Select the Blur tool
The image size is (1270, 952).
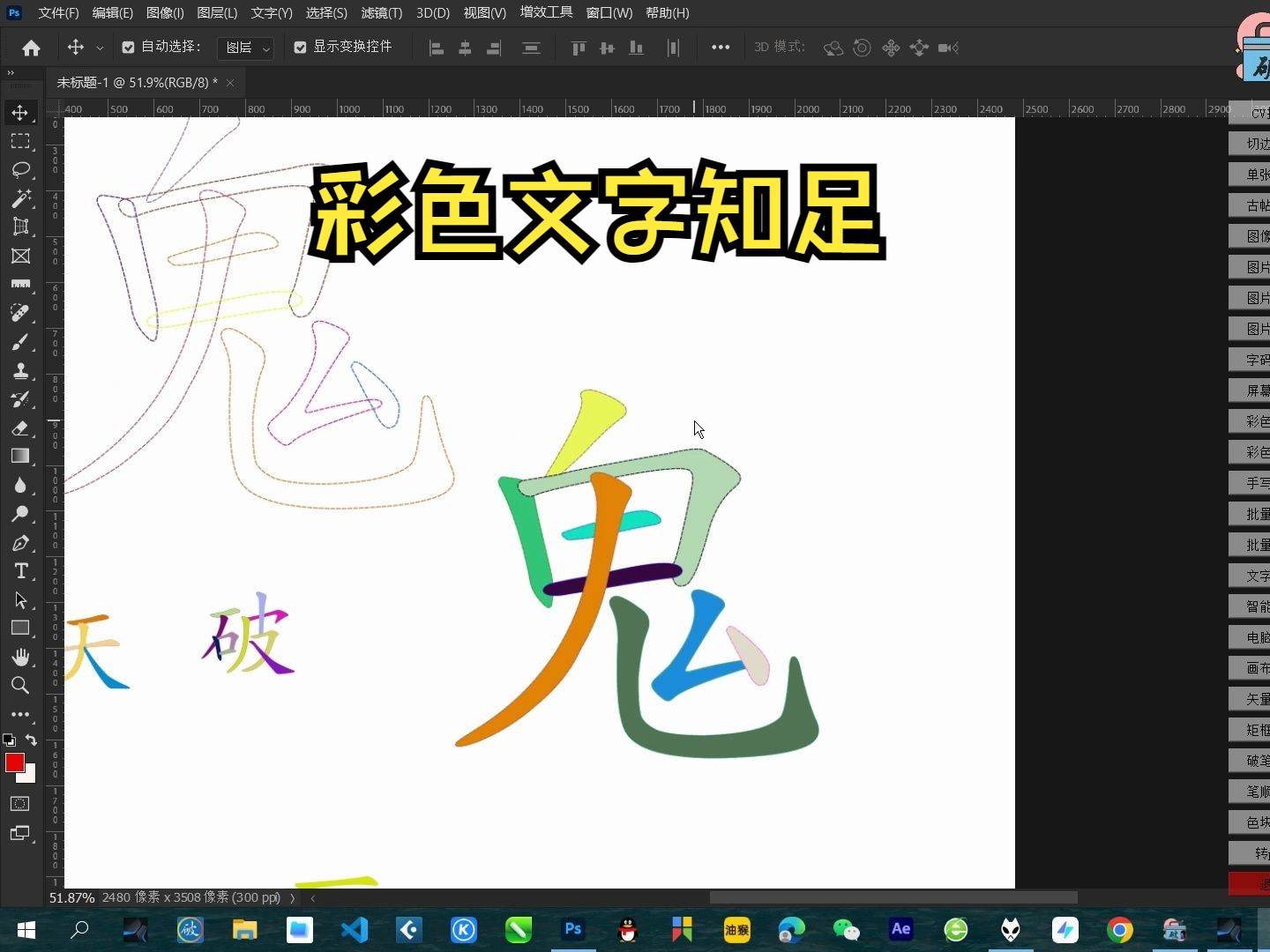click(x=20, y=485)
